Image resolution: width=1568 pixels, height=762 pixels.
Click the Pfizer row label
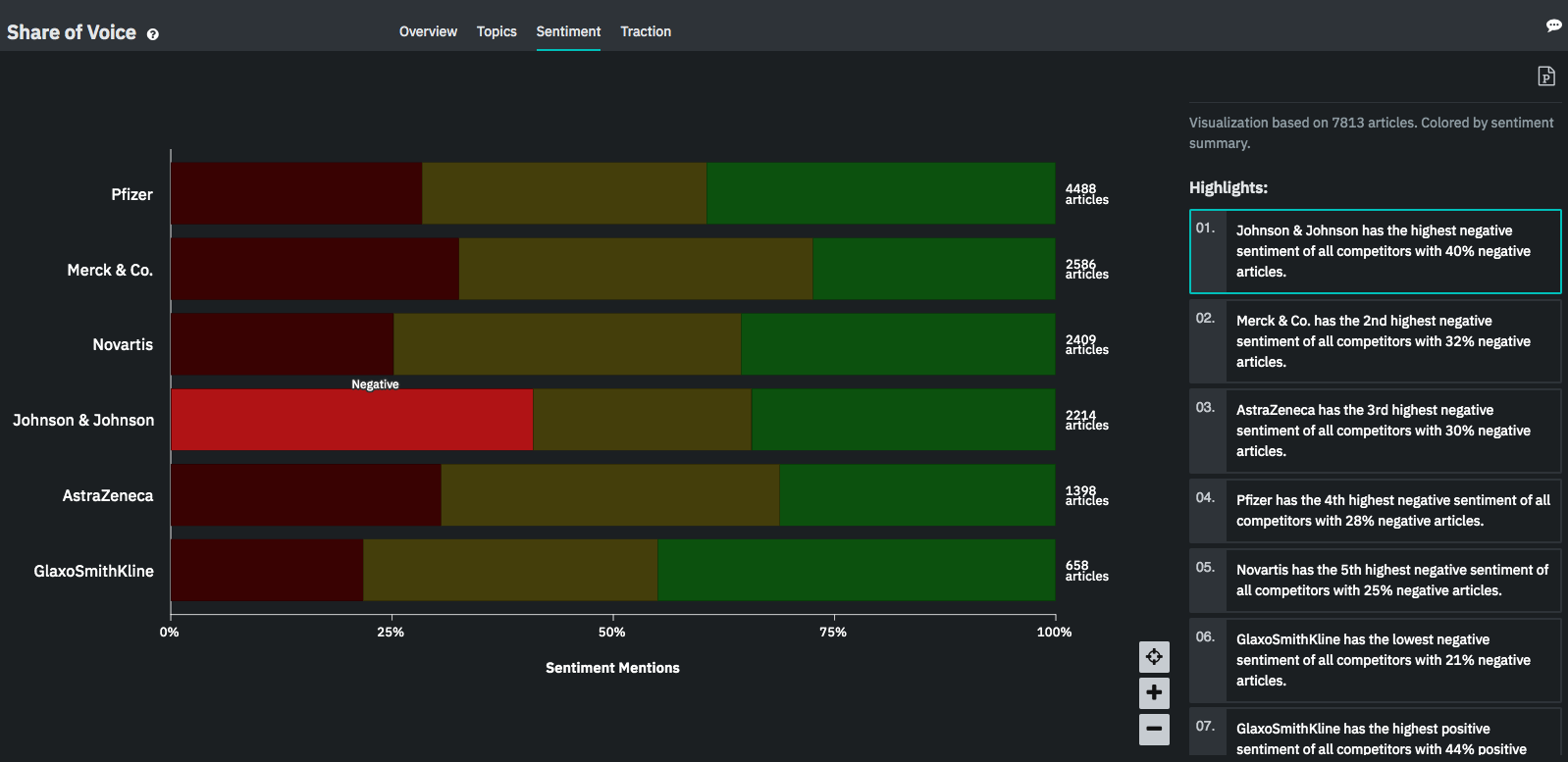(x=131, y=194)
